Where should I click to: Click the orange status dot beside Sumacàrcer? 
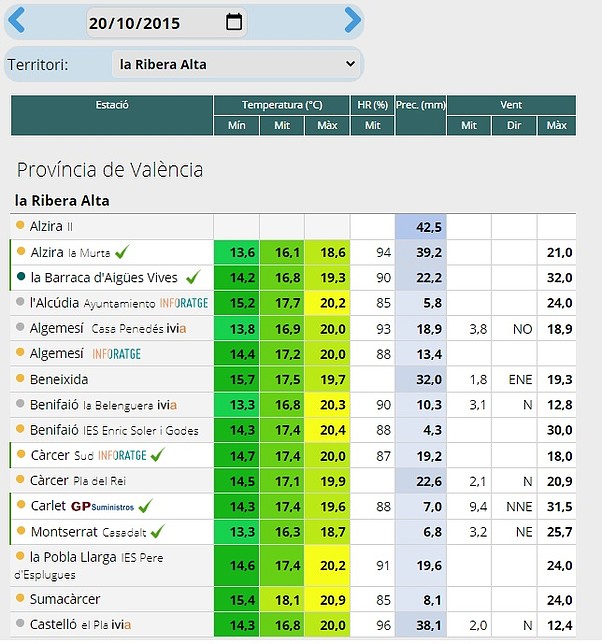[x=20, y=598]
